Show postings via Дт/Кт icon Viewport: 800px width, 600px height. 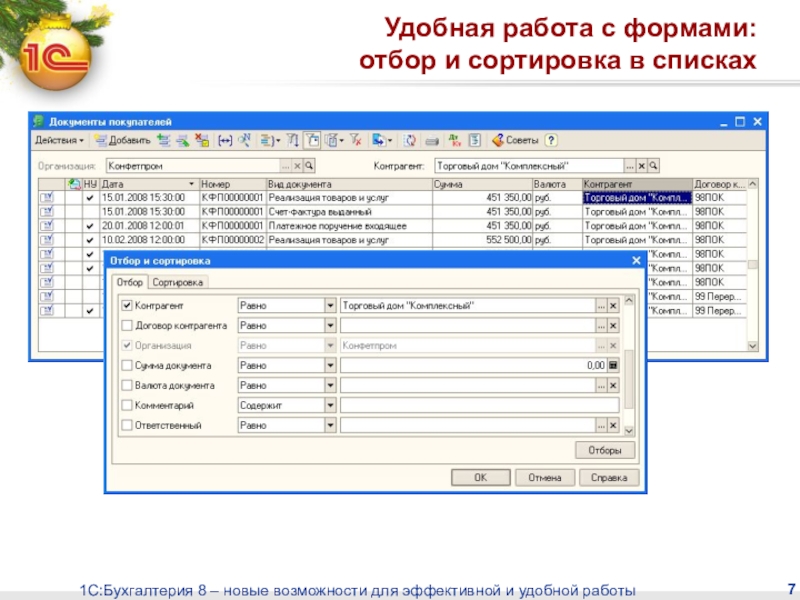click(454, 140)
